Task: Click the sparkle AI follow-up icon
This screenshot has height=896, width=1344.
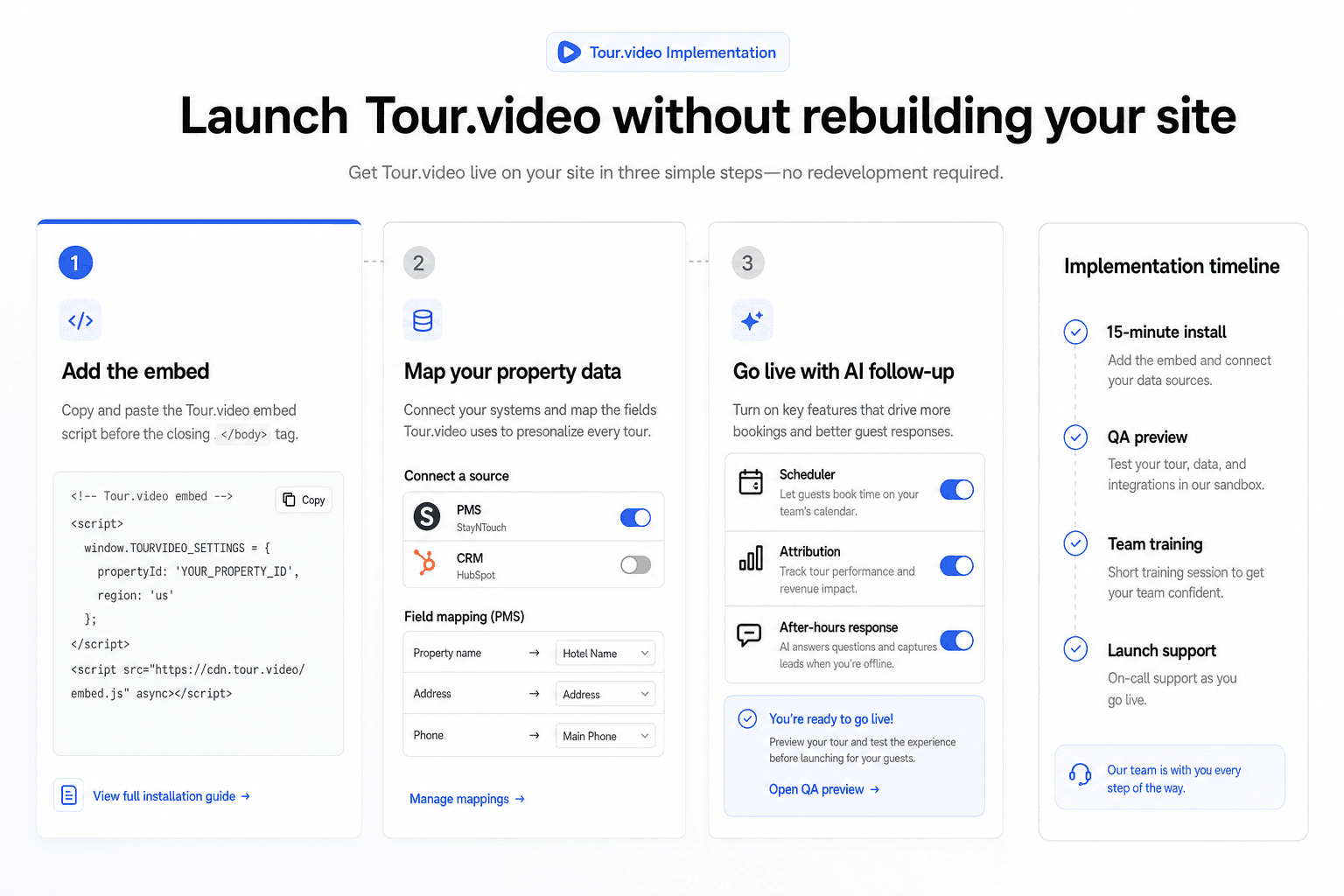Action: (752, 320)
